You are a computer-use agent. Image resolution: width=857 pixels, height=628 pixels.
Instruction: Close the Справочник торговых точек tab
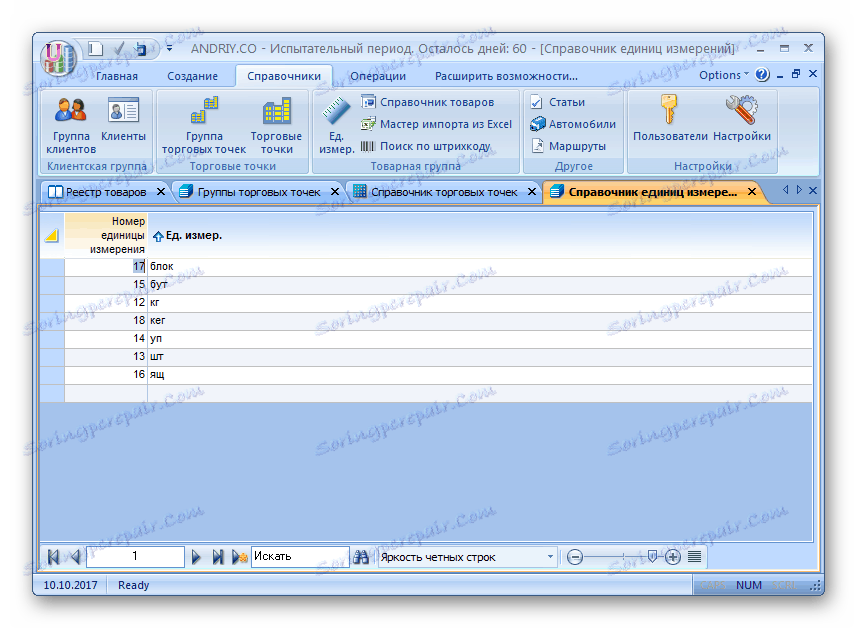pos(532,192)
